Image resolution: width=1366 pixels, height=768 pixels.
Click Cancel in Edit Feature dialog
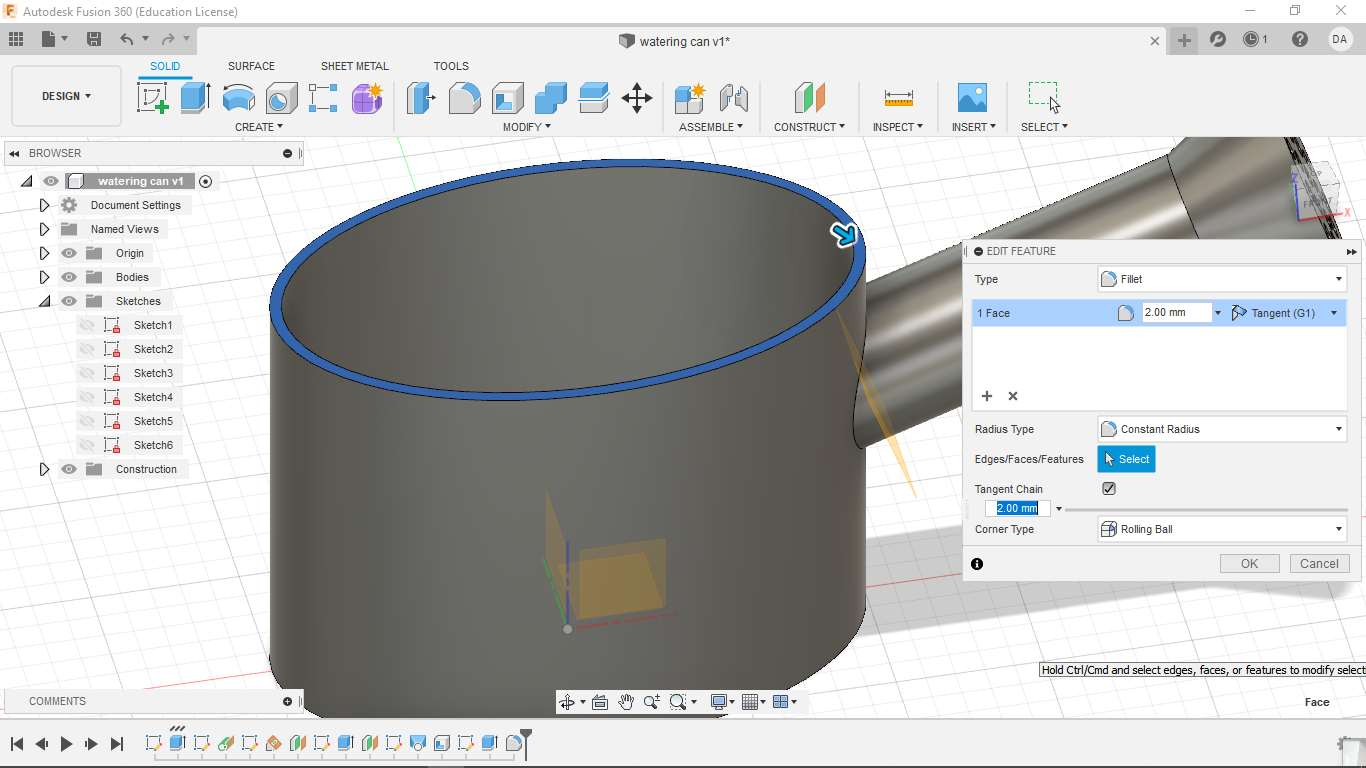(x=1319, y=563)
